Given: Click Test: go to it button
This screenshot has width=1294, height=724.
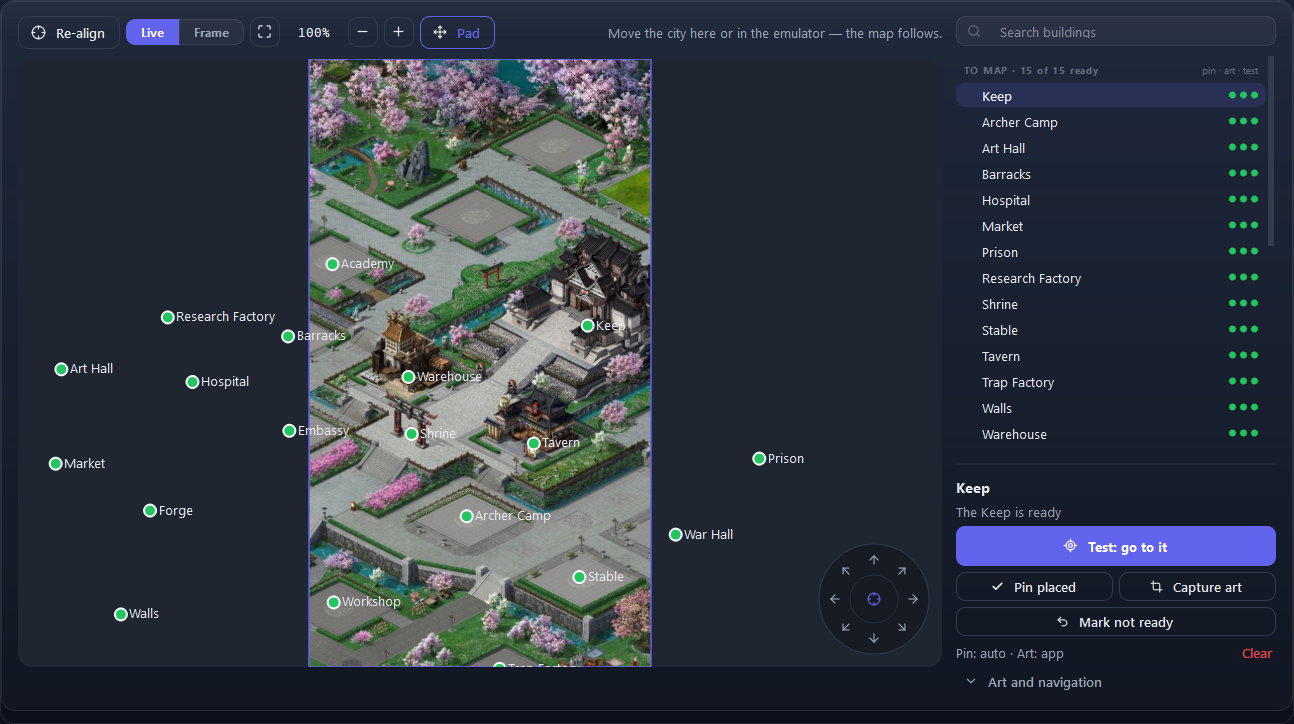Looking at the screenshot, I should [1116, 547].
